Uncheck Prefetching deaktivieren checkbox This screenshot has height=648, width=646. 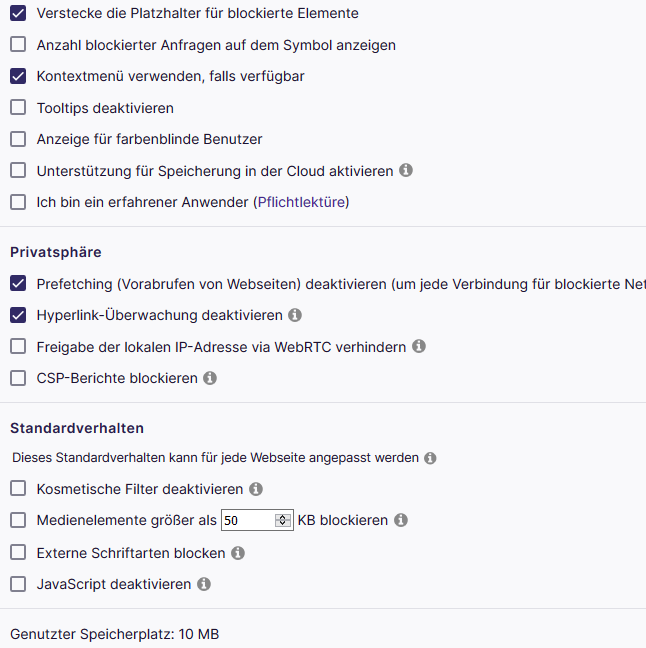pyautogui.click(x=18, y=284)
